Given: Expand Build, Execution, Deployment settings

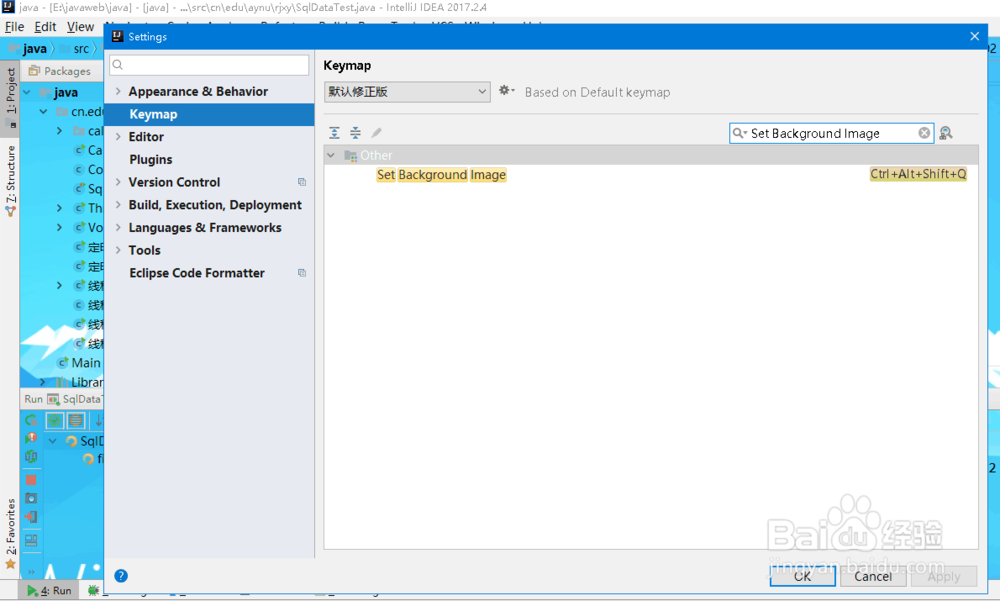Looking at the screenshot, I should pos(118,205).
